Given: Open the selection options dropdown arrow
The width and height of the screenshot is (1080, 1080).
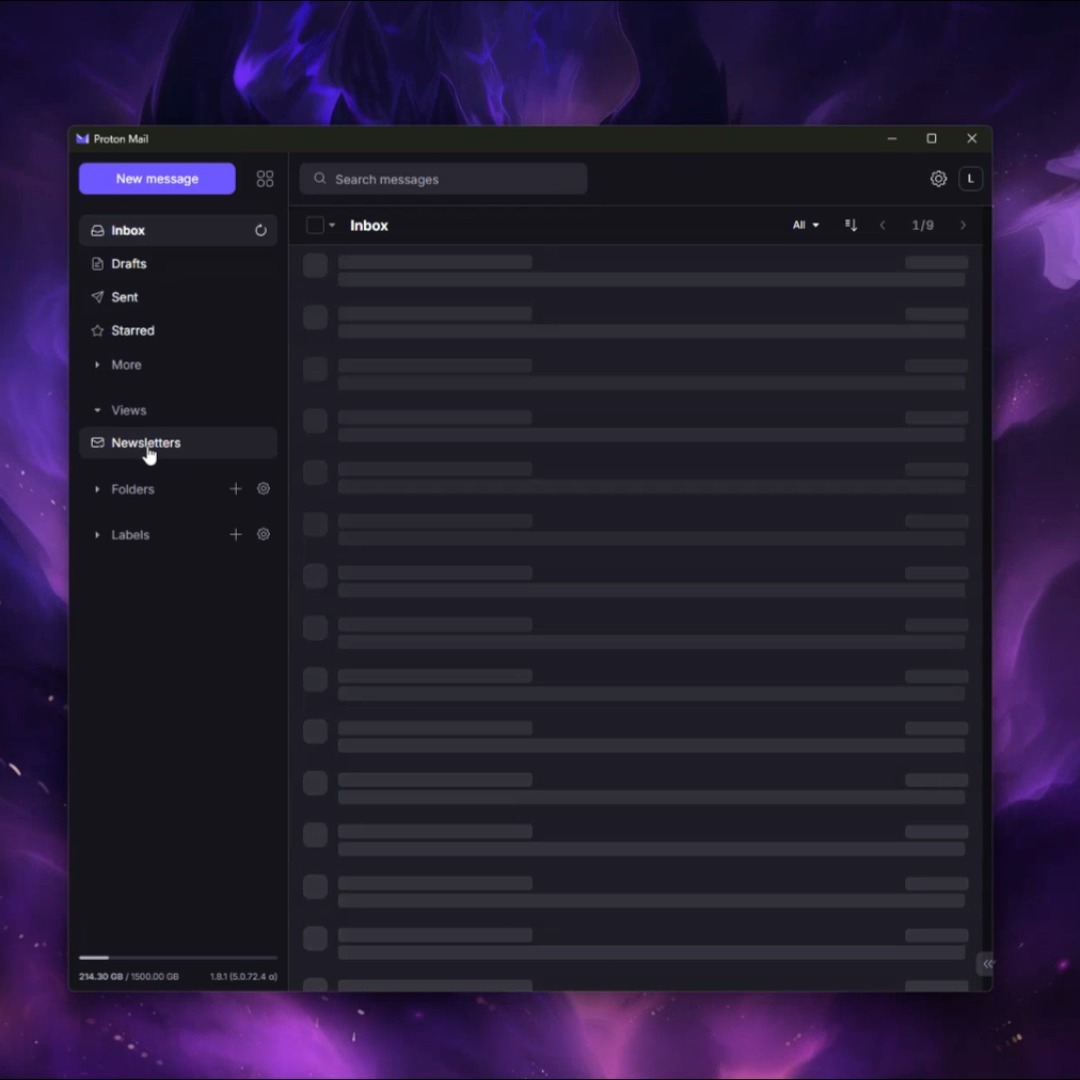Looking at the screenshot, I should 332,225.
